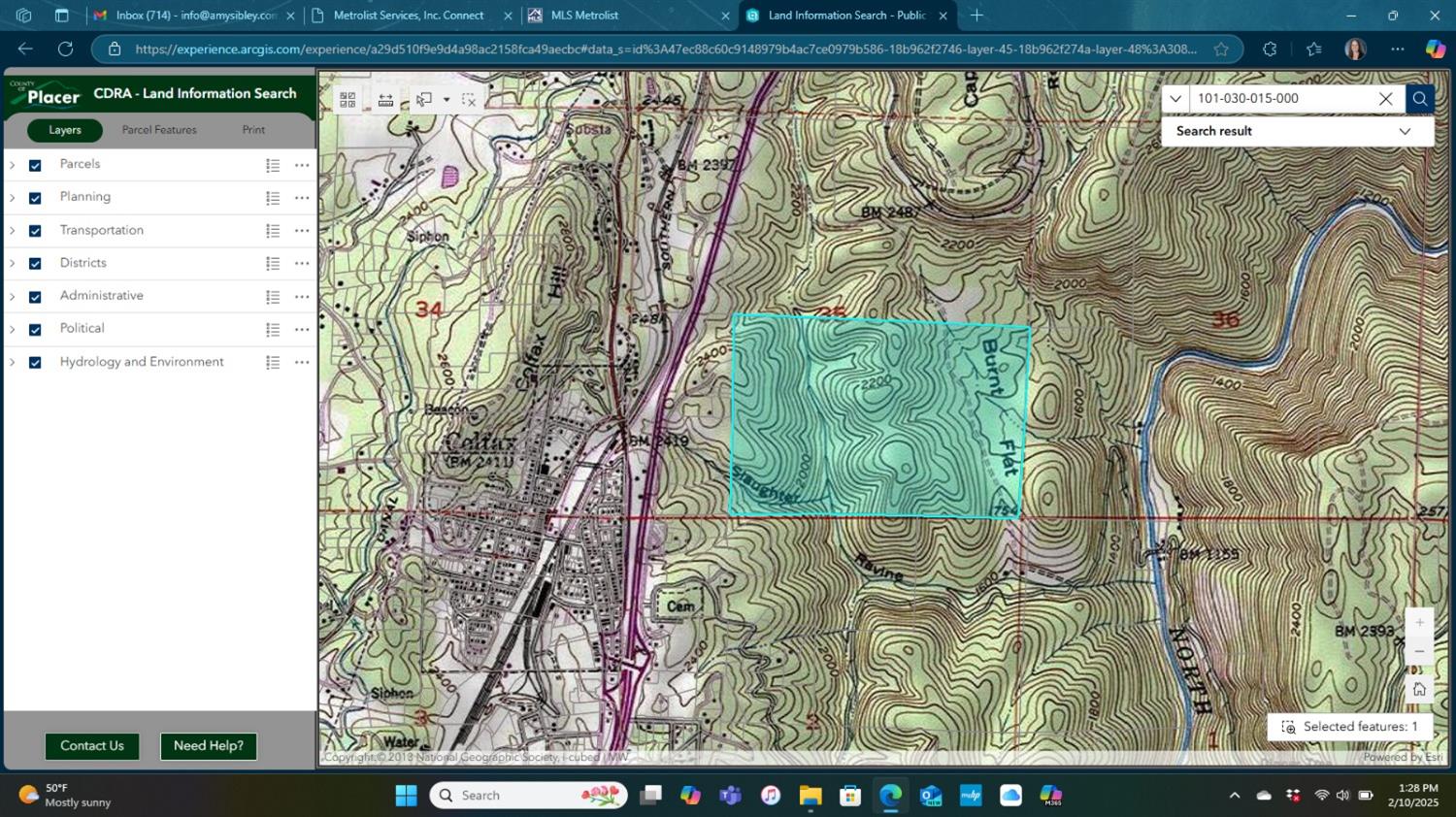Choose the rectangle select tool
The width and height of the screenshot is (1456, 817).
click(424, 100)
